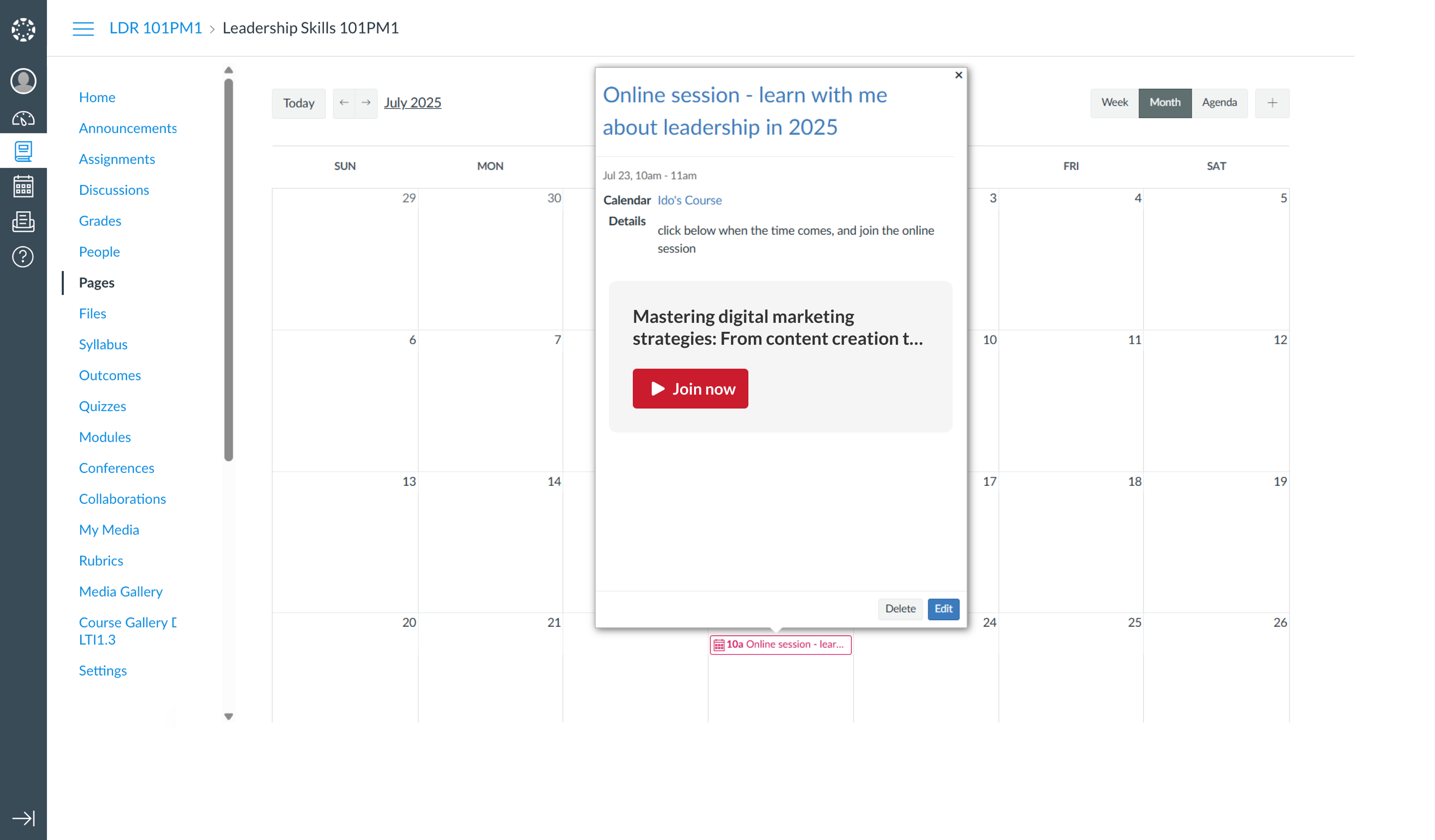Toggle course menu with hamburger icon
1435x840 pixels.
click(x=83, y=28)
